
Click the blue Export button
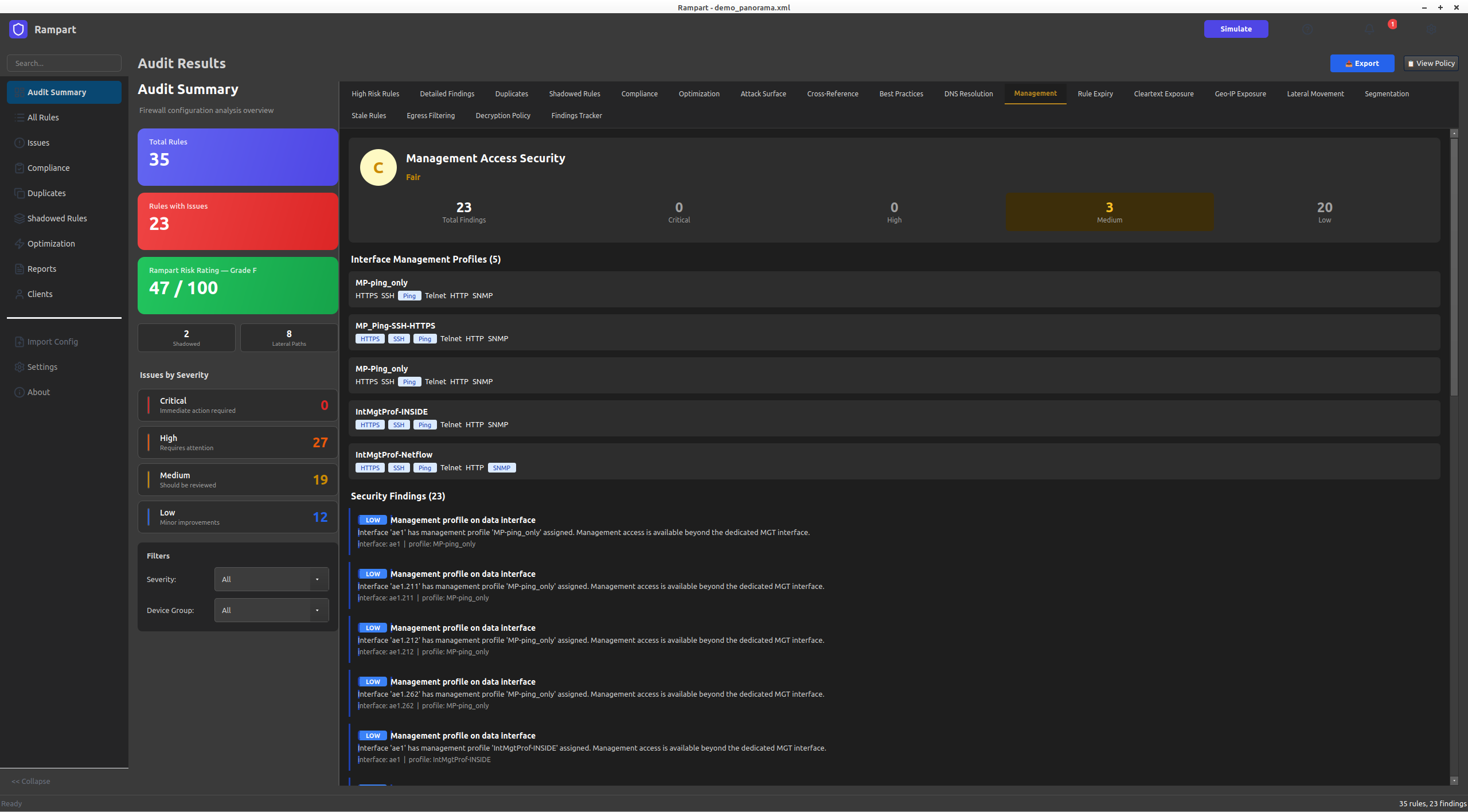coord(1362,63)
